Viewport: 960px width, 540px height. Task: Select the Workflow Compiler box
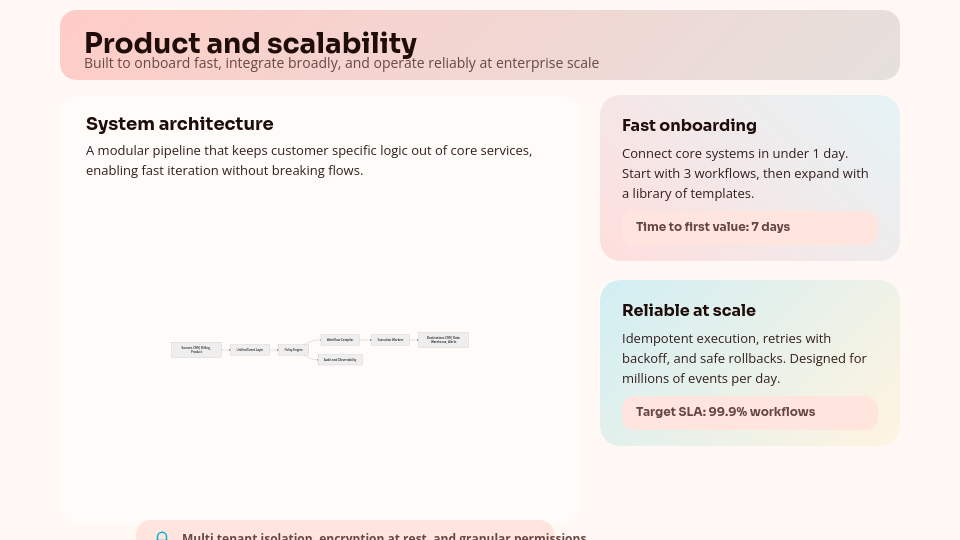tap(340, 340)
